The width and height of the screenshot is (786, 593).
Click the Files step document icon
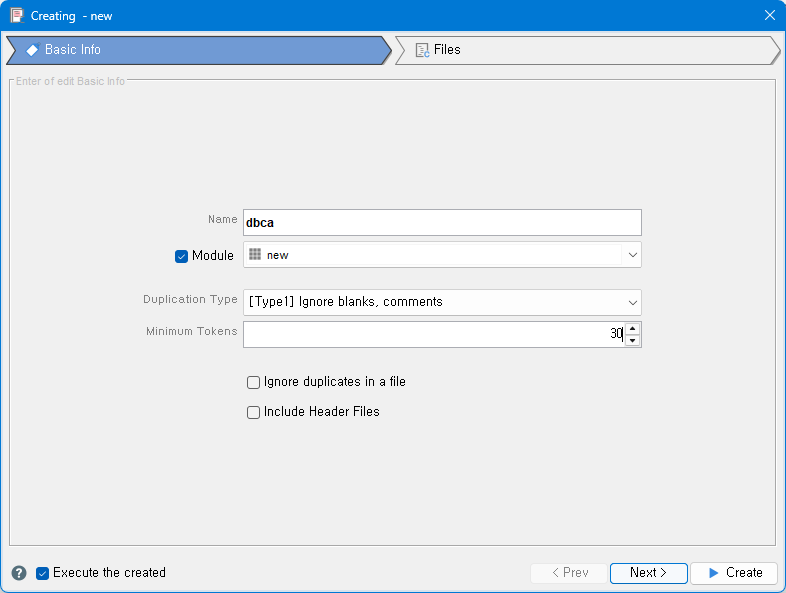point(422,50)
